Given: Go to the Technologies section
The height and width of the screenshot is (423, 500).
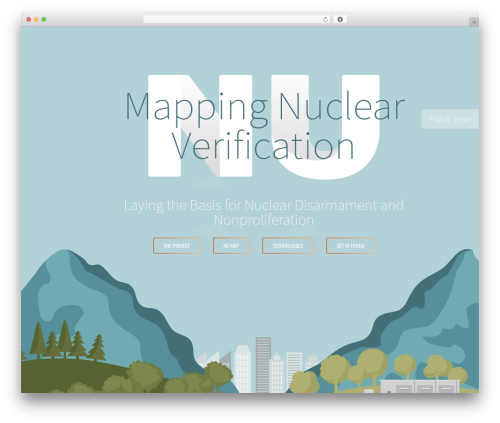Looking at the screenshot, I should [288, 246].
